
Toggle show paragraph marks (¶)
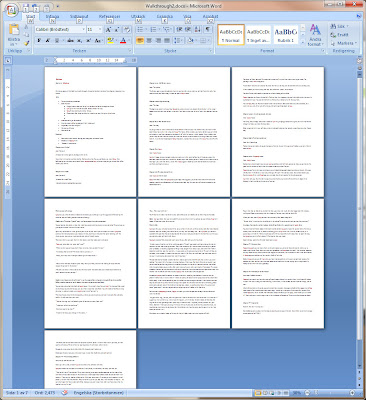tap(208, 30)
